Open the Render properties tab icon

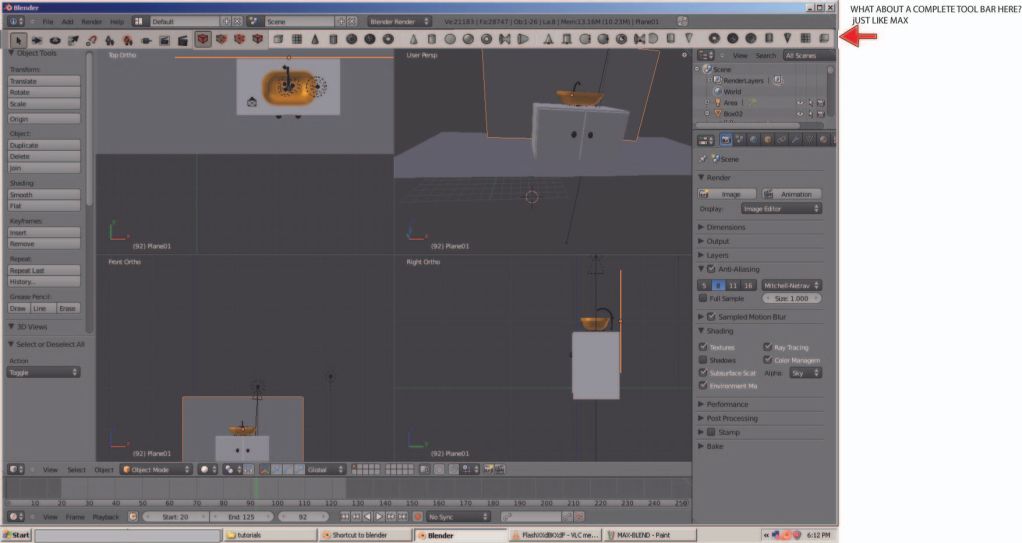click(726, 139)
